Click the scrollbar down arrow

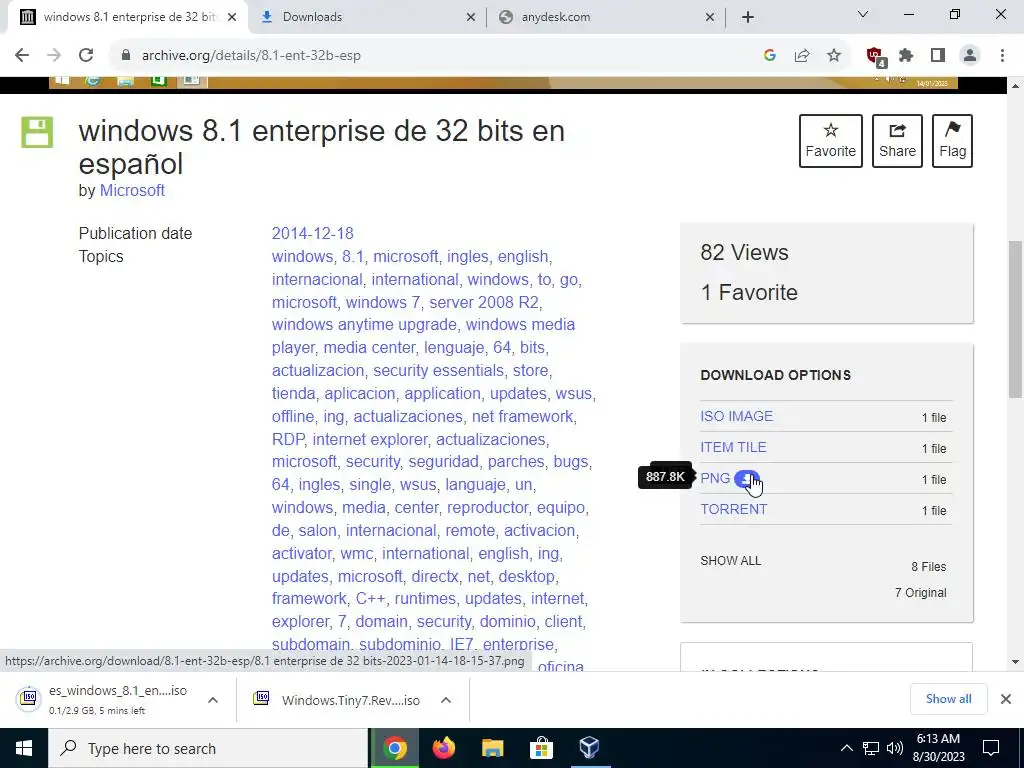click(x=1015, y=662)
